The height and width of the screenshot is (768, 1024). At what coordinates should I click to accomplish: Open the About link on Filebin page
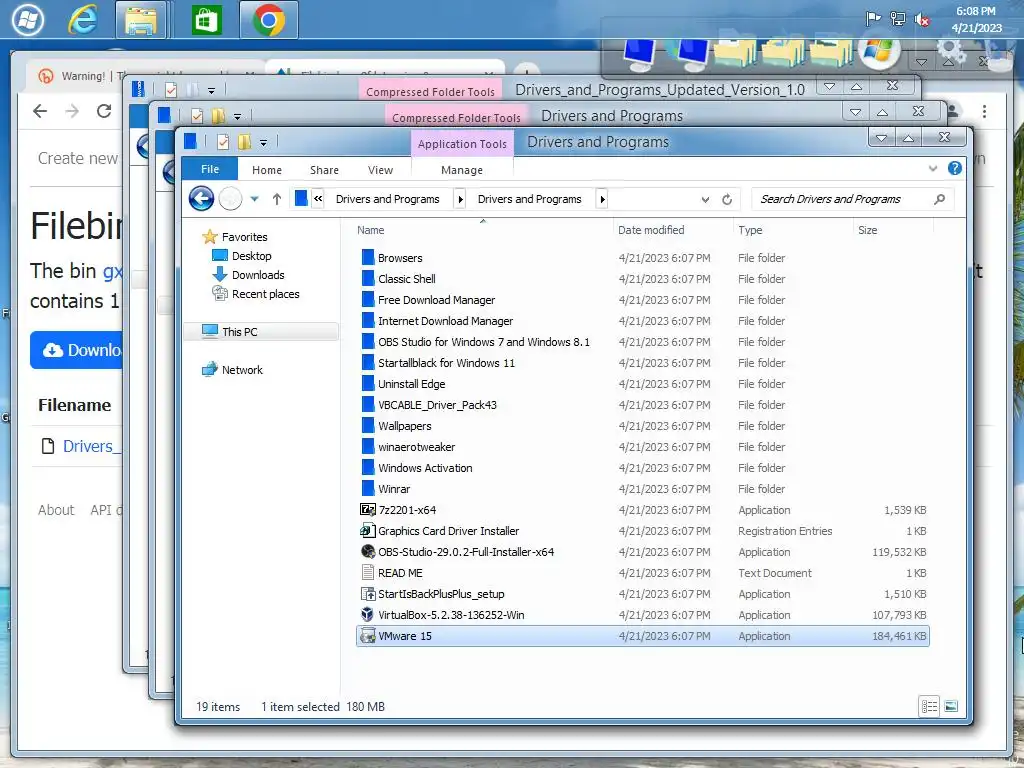click(x=56, y=510)
